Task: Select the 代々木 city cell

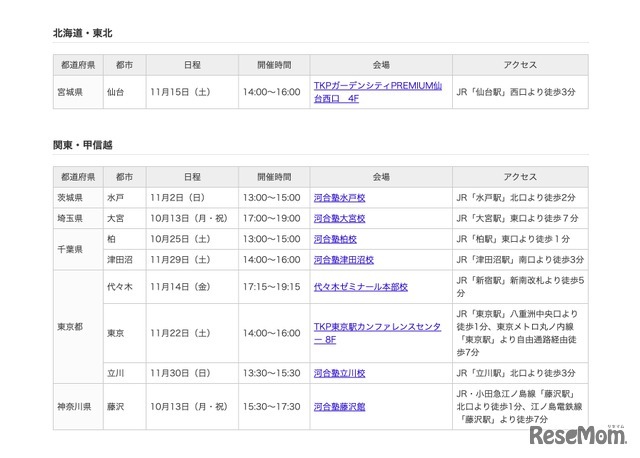Action: [120, 286]
